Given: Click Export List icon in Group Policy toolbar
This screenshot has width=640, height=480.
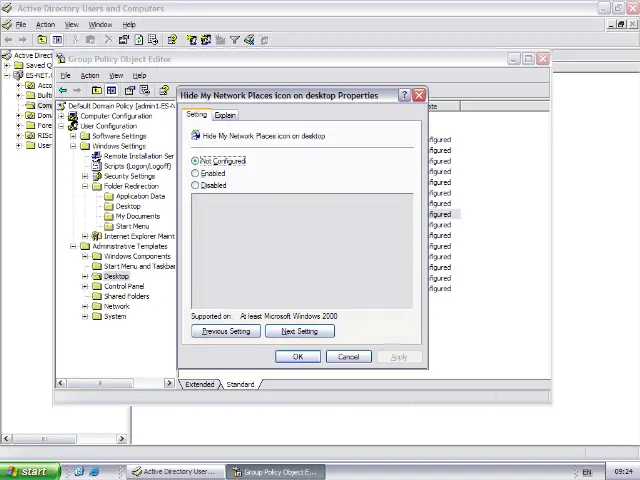Looking at the screenshot, I should [145, 90].
